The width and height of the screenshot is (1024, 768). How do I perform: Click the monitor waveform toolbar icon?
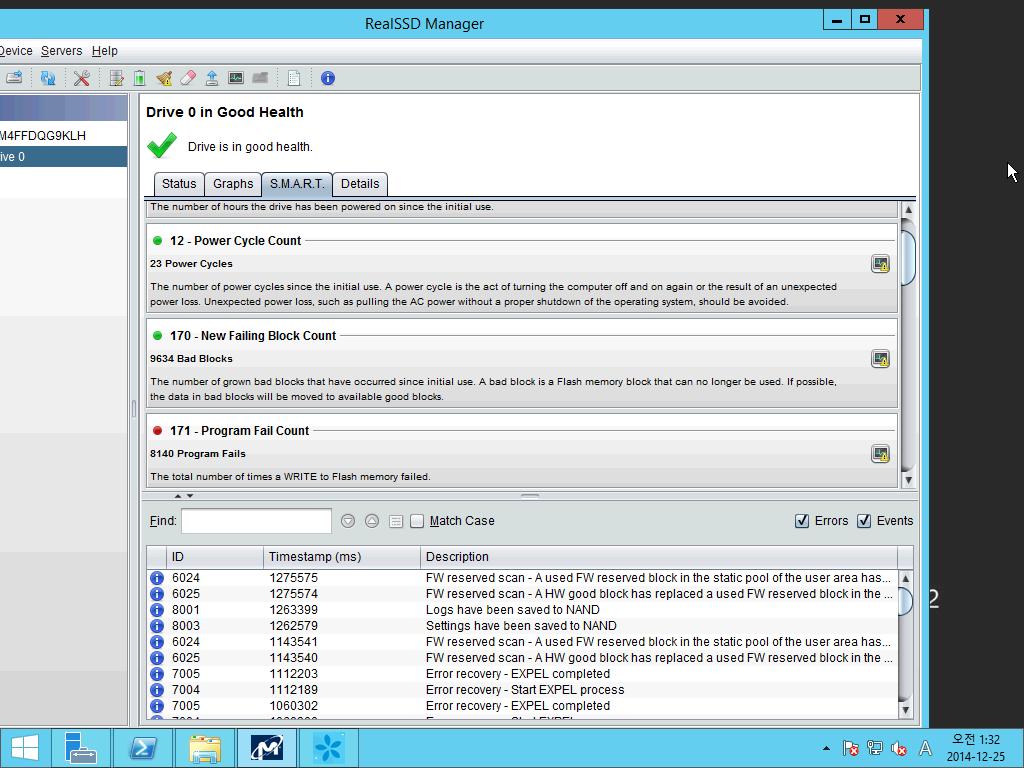[236, 78]
